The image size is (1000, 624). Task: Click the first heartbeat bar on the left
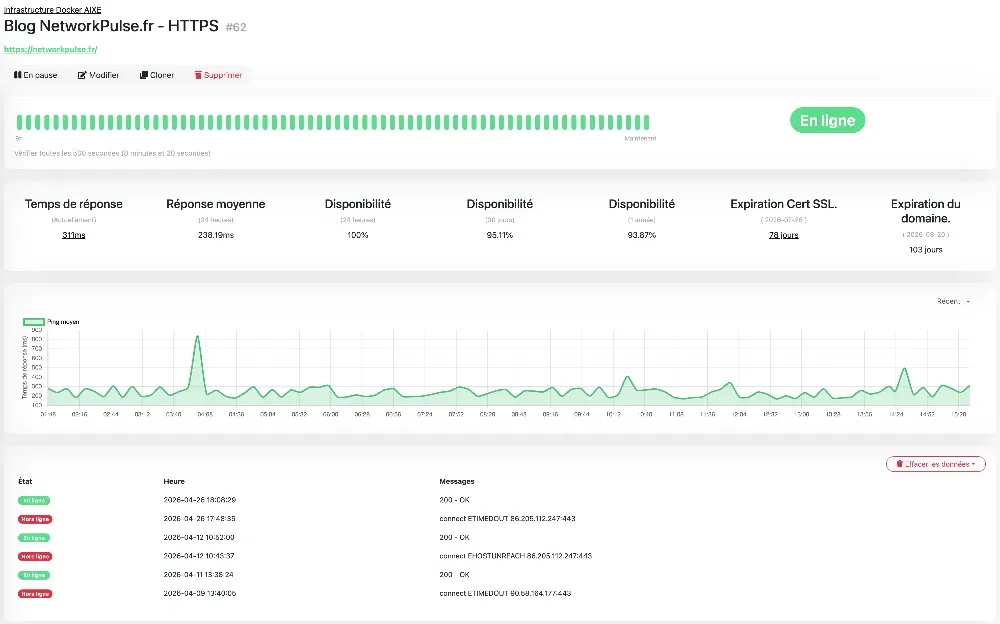(19, 122)
